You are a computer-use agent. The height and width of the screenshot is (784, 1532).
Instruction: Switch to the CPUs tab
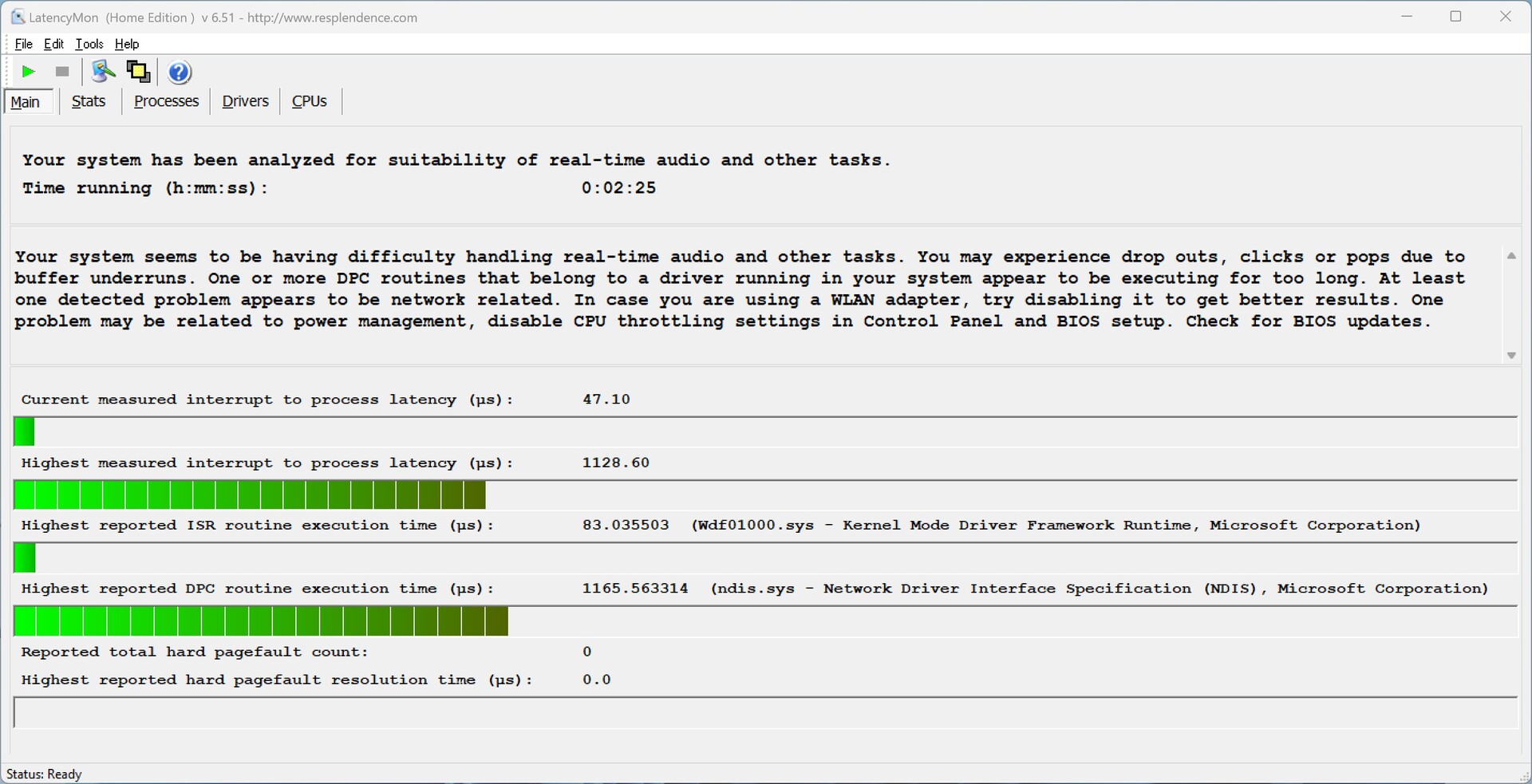pos(310,101)
